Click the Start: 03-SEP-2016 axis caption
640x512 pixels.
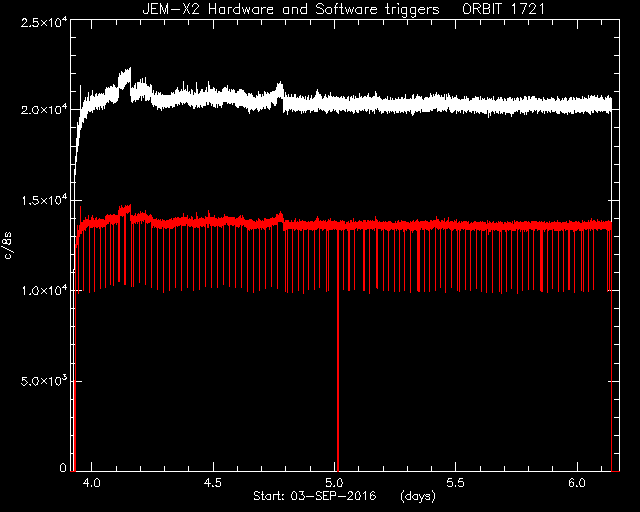pos(314,496)
